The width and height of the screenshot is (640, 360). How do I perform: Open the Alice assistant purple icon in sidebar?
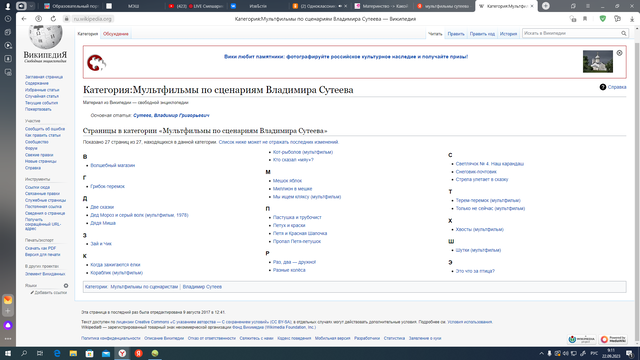(x=8, y=325)
